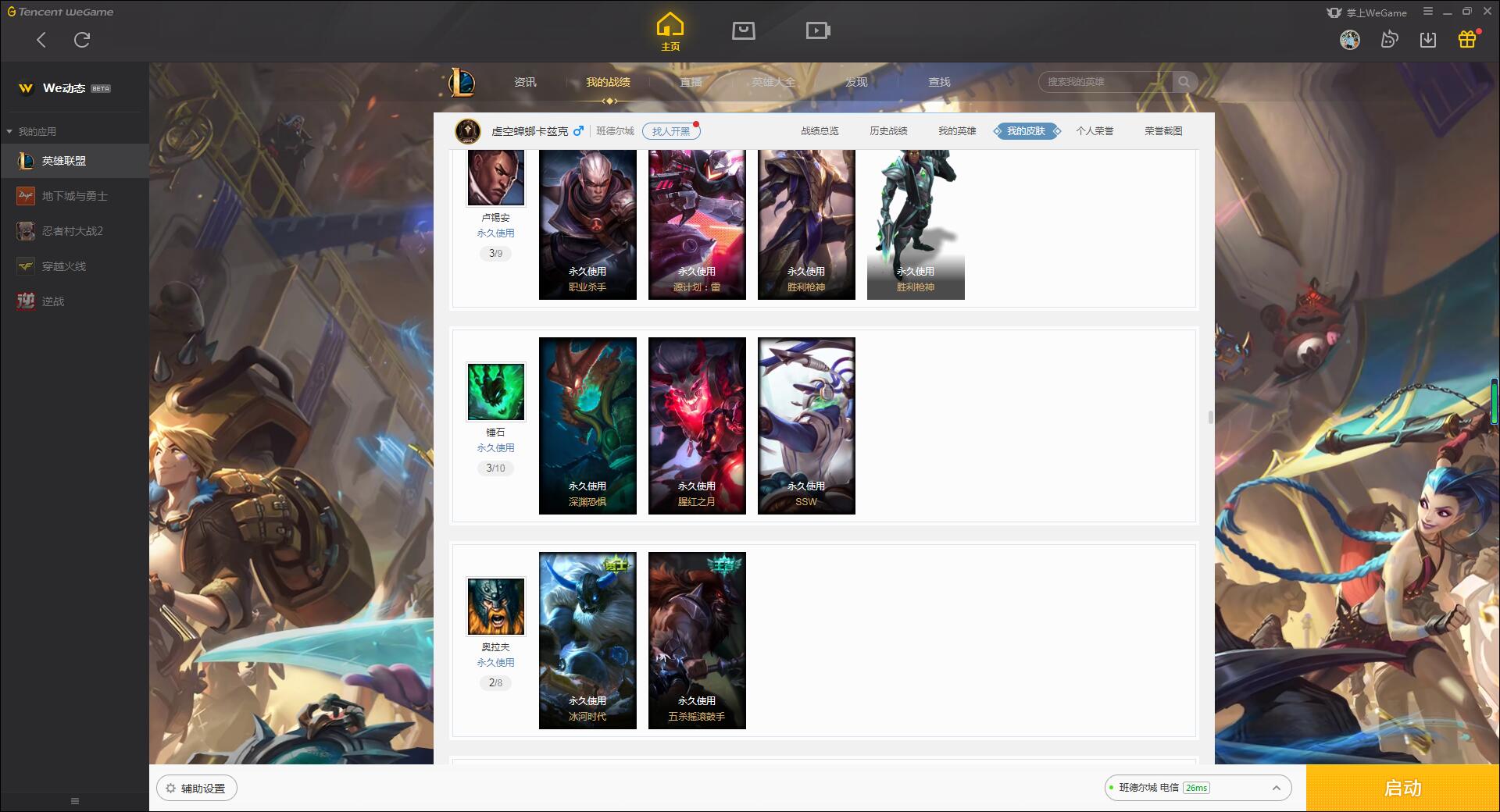The image size is (1500, 812).
Task: Open the SSW skin card
Action: point(806,426)
